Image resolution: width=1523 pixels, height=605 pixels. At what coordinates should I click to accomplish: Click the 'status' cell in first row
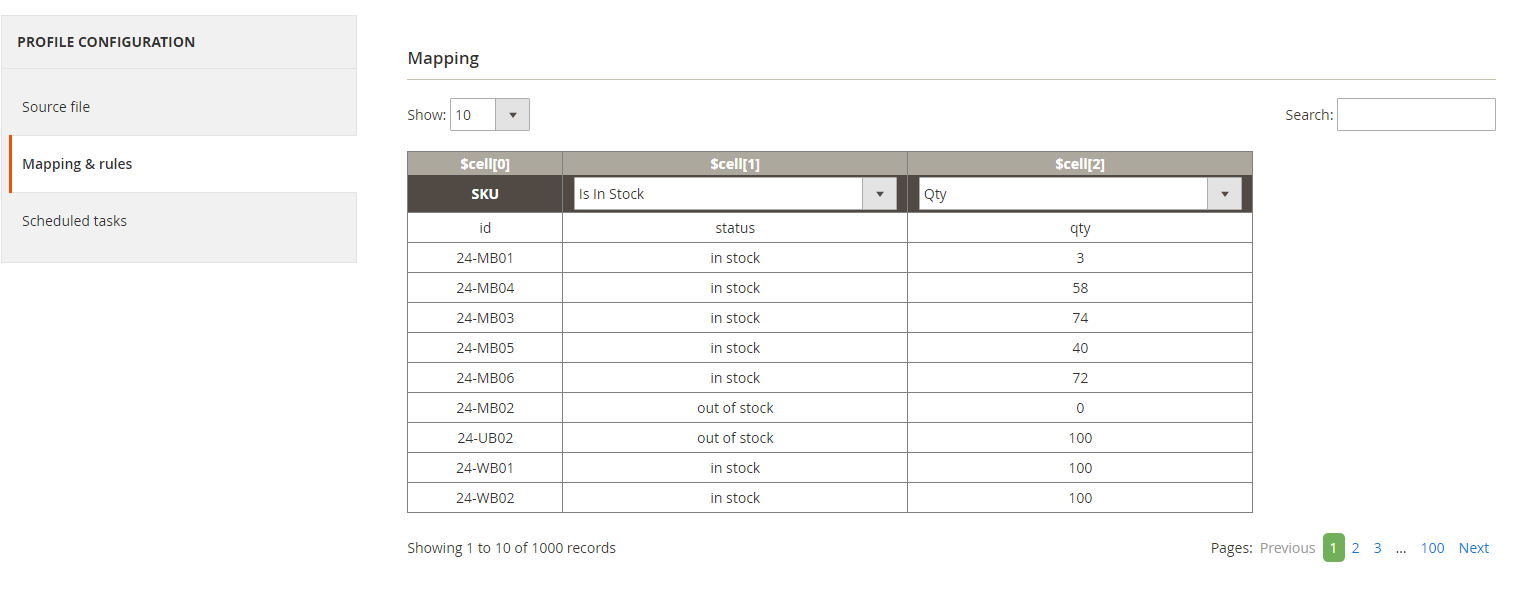click(735, 228)
